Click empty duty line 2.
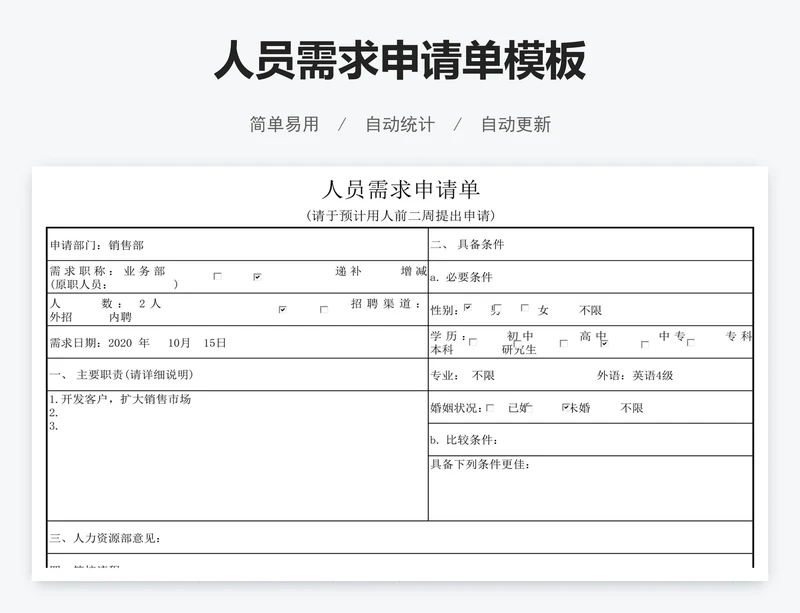800x613 pixels. coord(54,413)
